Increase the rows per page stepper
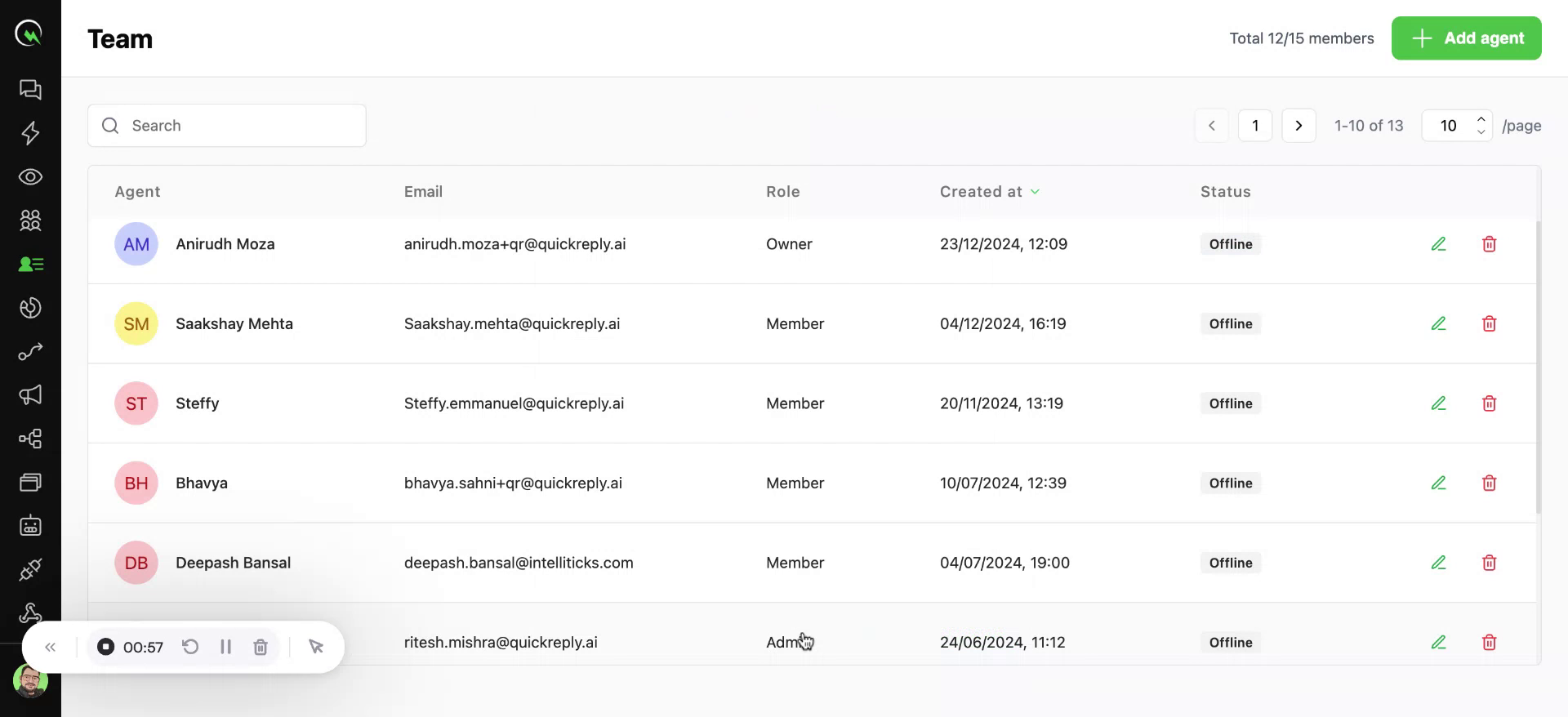 tap(1481, 119)
